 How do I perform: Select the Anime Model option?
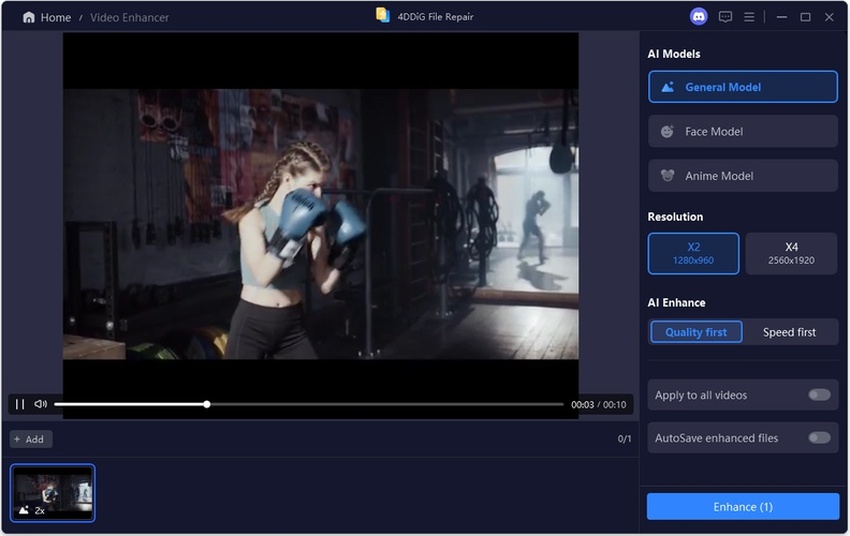[x=743, y=176]
